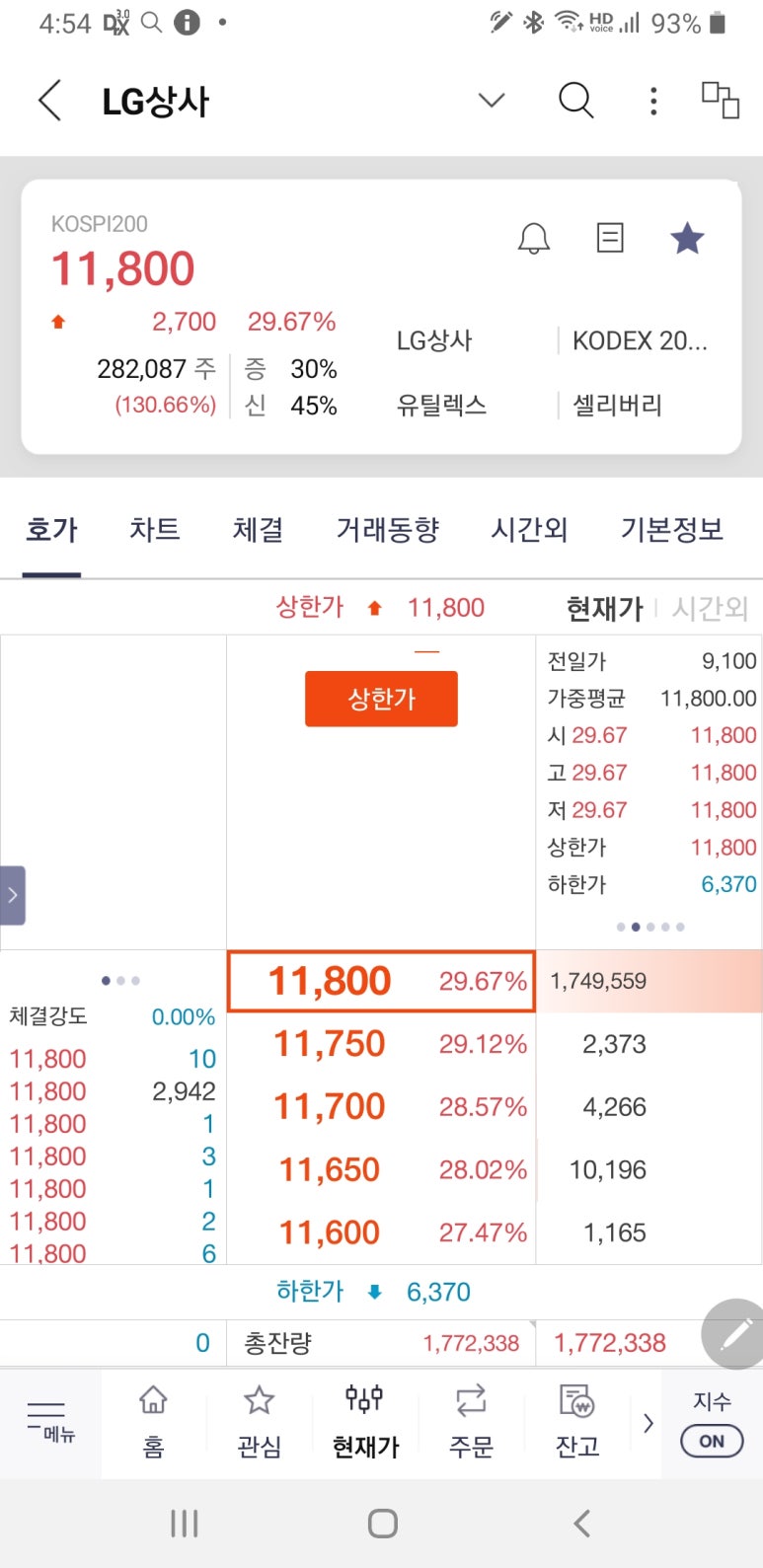Image resolution: width=763 pixels, height=1568 pixels.
Task: Toggle the 지수 ON switch
Action: click(x=712, y=1441)
